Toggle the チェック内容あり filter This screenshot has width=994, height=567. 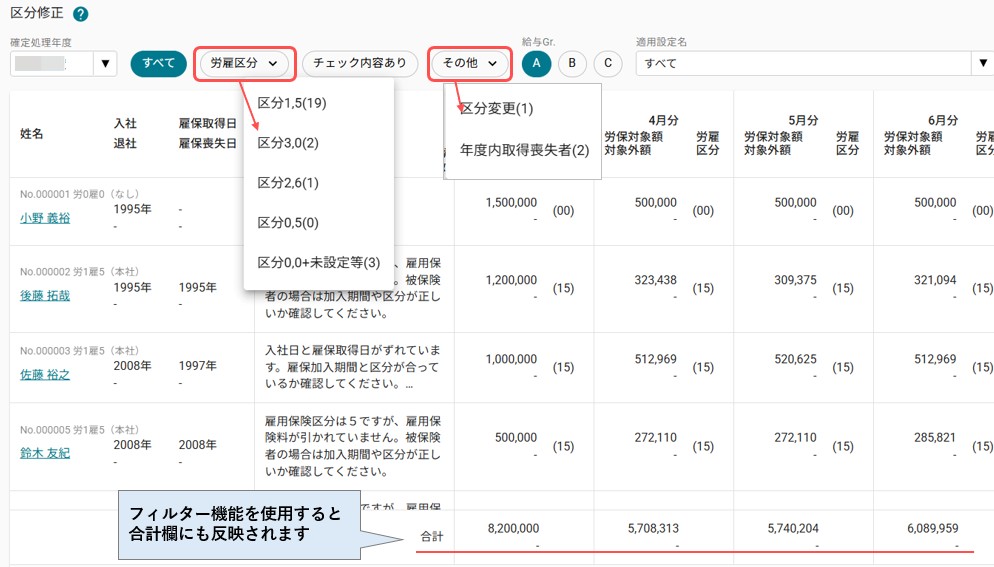point(359,63)
